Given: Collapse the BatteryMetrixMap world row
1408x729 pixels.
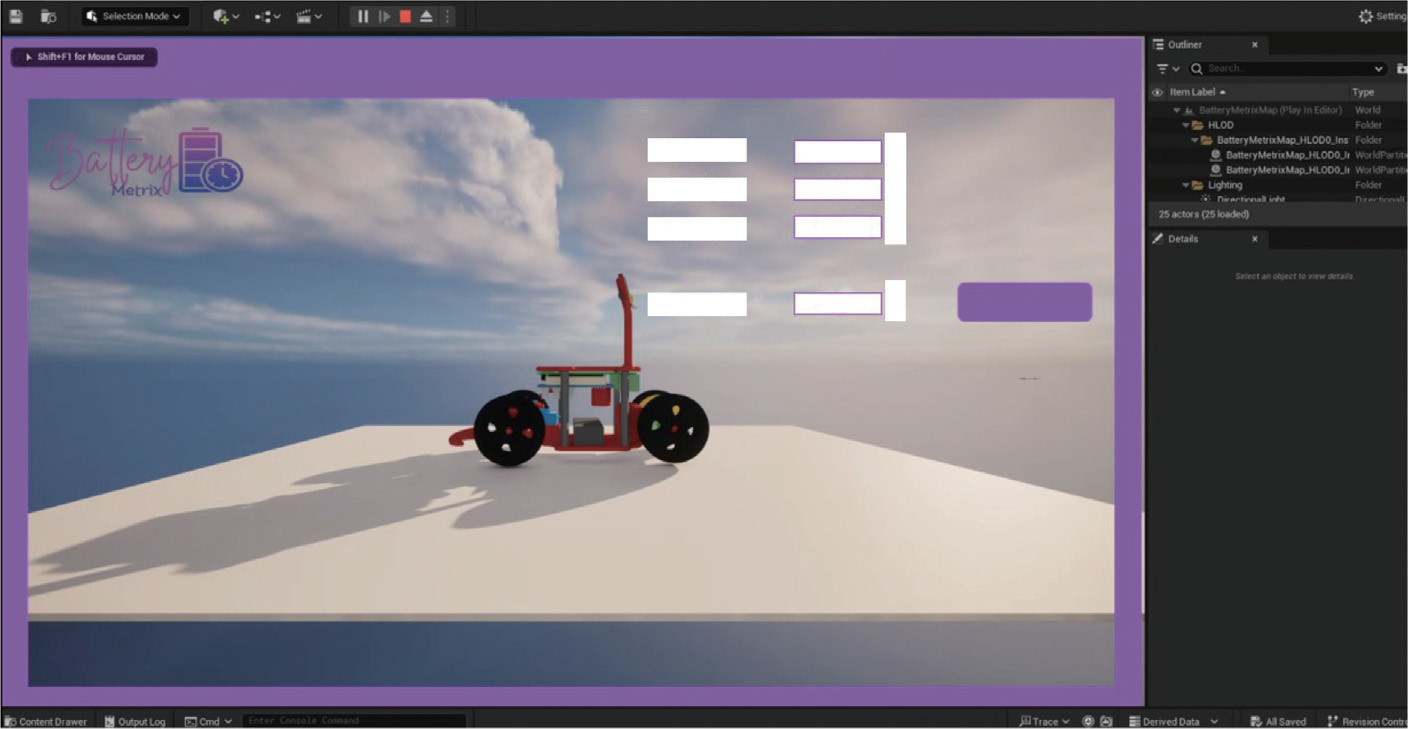Looking at the screenshot, I should coord(1177,110).
